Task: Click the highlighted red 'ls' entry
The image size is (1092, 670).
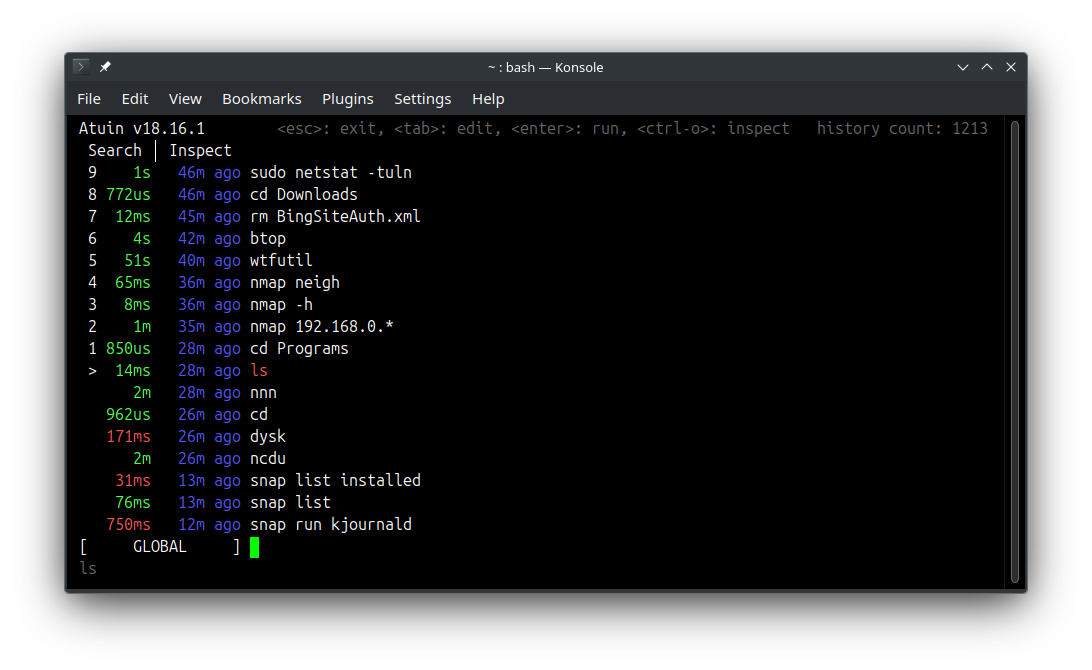Action: coord(259,371)
